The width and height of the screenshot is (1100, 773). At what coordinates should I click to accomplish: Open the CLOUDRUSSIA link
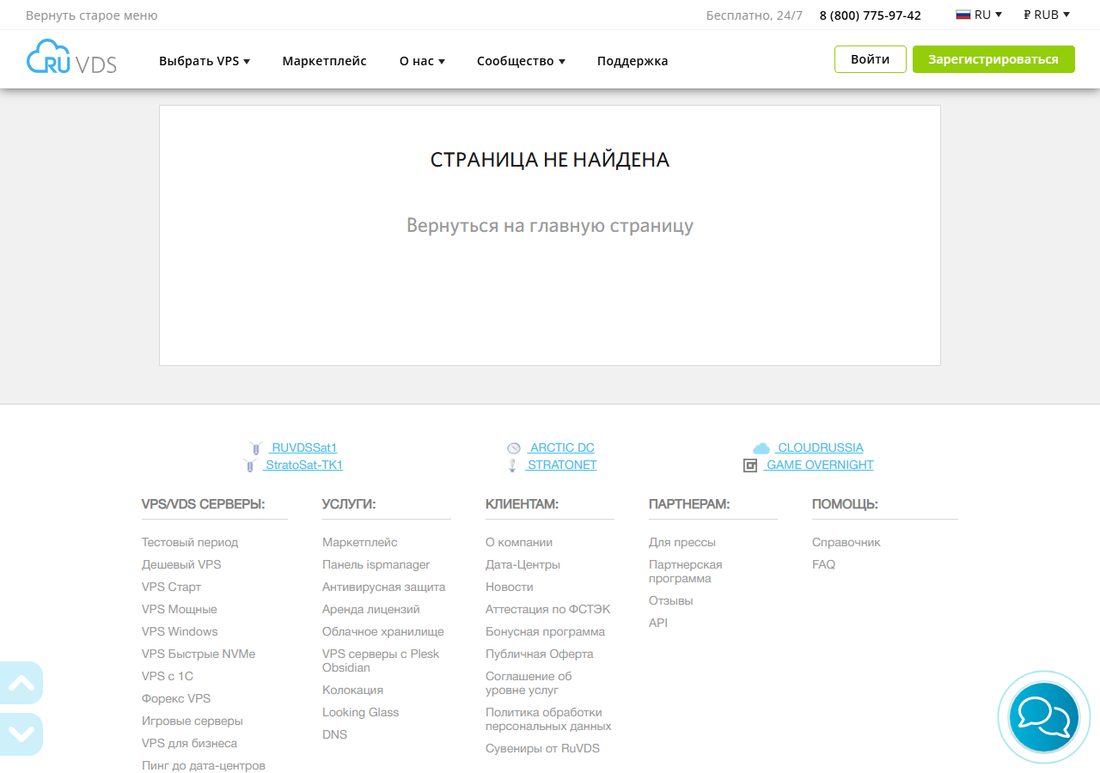(819, 448)
